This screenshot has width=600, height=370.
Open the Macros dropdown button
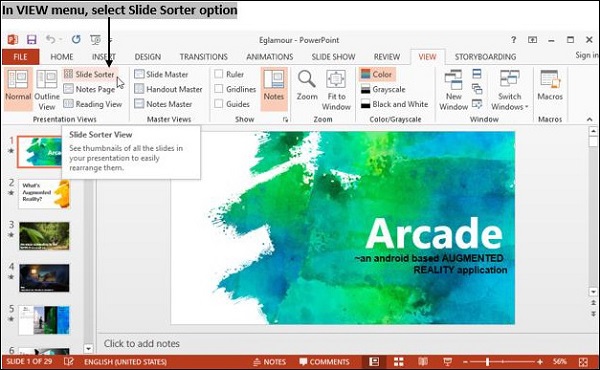[x=550, y=86]
